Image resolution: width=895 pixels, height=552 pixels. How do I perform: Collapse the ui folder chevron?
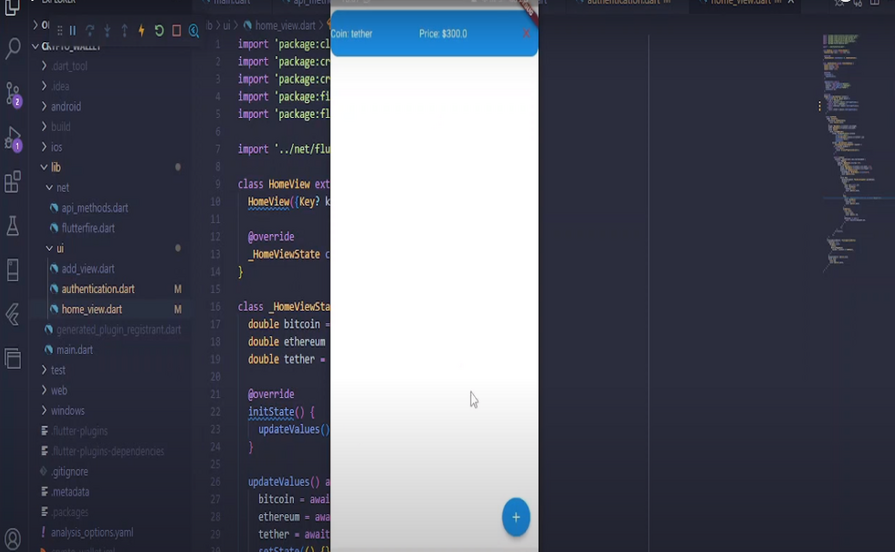pos(49,248)
